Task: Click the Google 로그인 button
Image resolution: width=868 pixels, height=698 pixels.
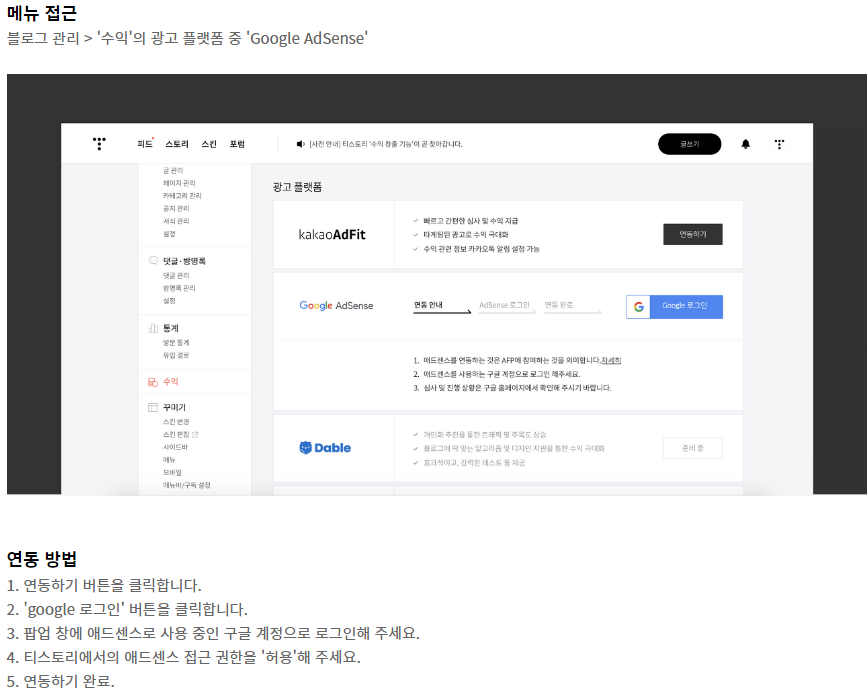Action: [x=674, y=307]
